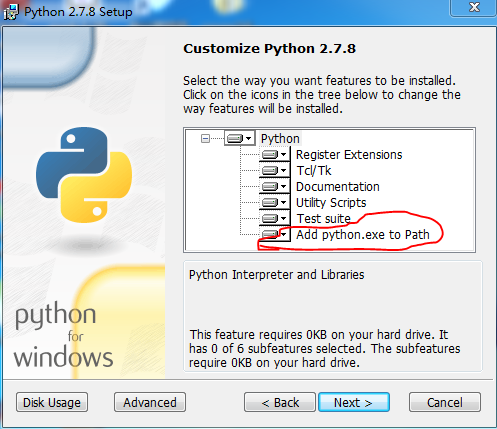Click the Python Interpreter and Libraries description
This screenshot has height=429, width=497.
(276, 275)
